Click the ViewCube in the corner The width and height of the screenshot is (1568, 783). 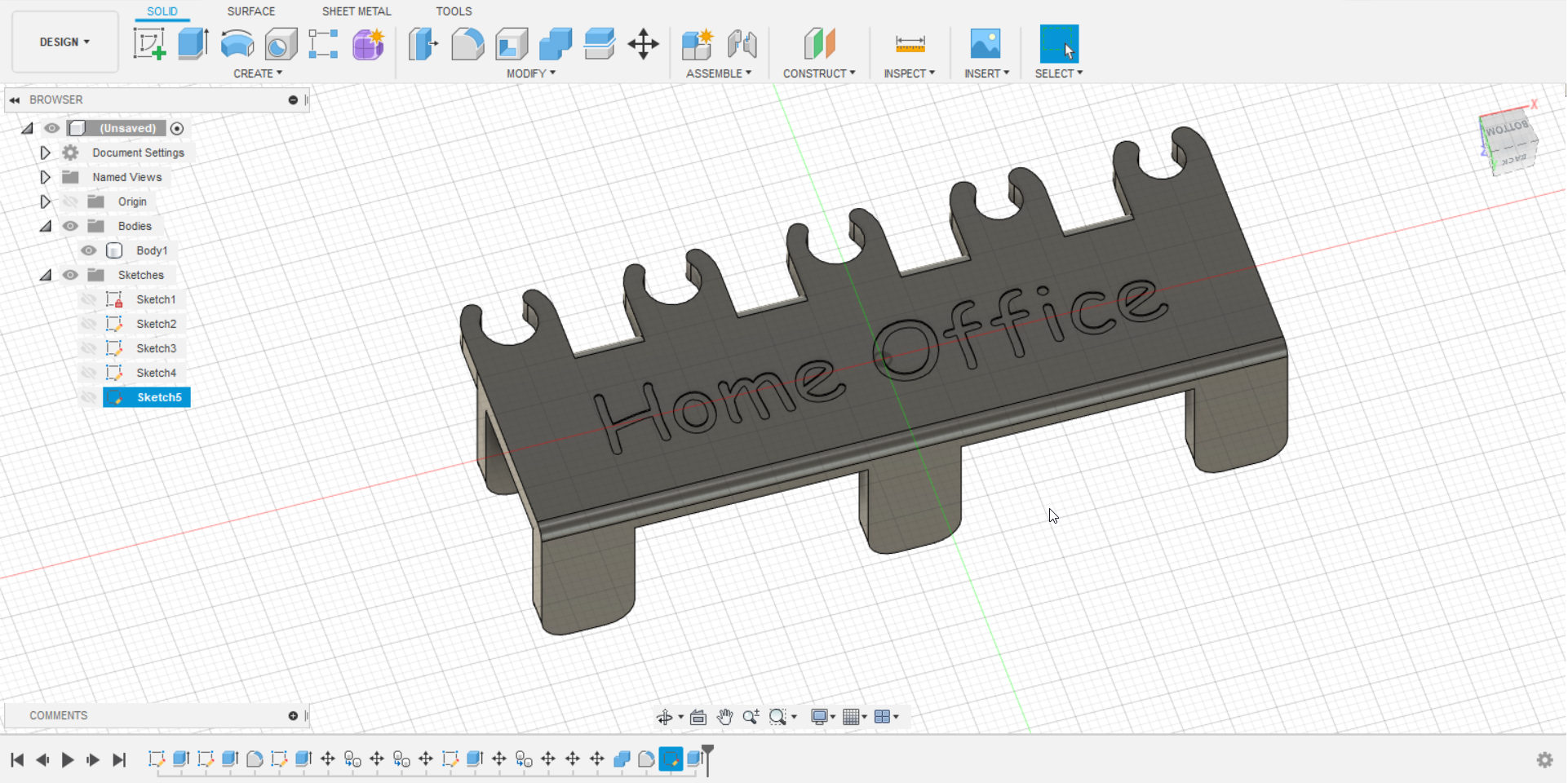pos(1509,143)
